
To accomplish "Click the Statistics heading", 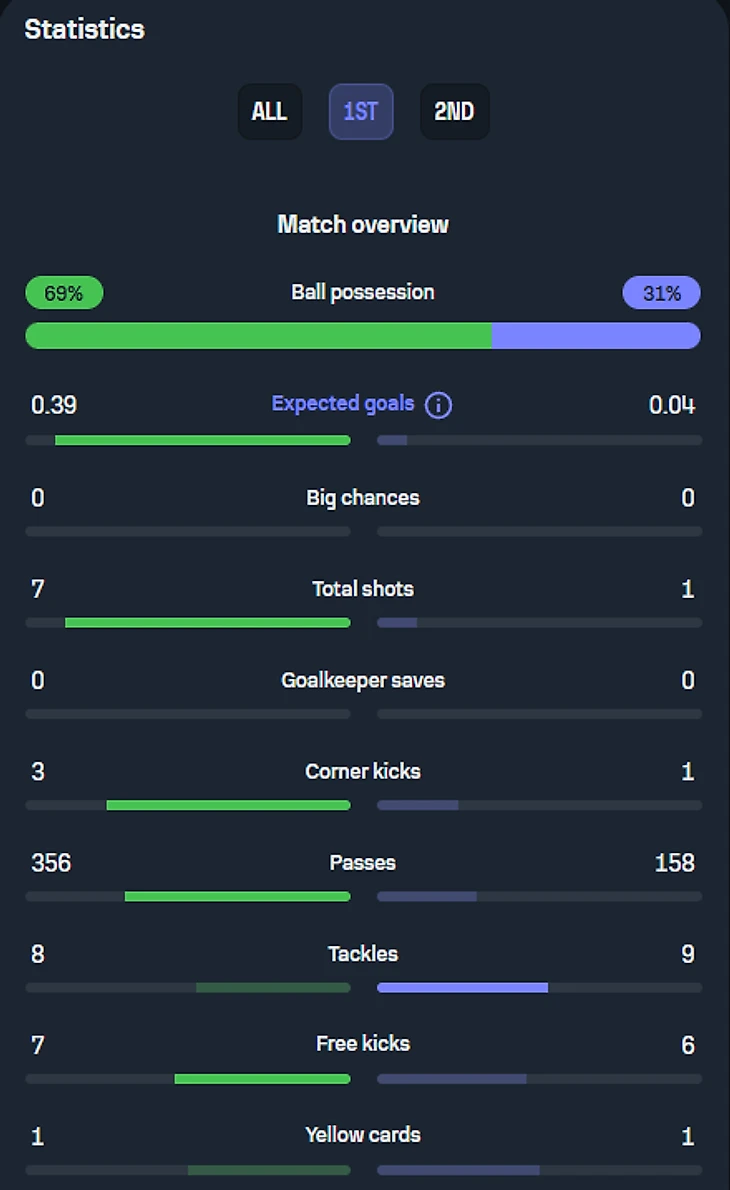I will click(x=85, y=29).
